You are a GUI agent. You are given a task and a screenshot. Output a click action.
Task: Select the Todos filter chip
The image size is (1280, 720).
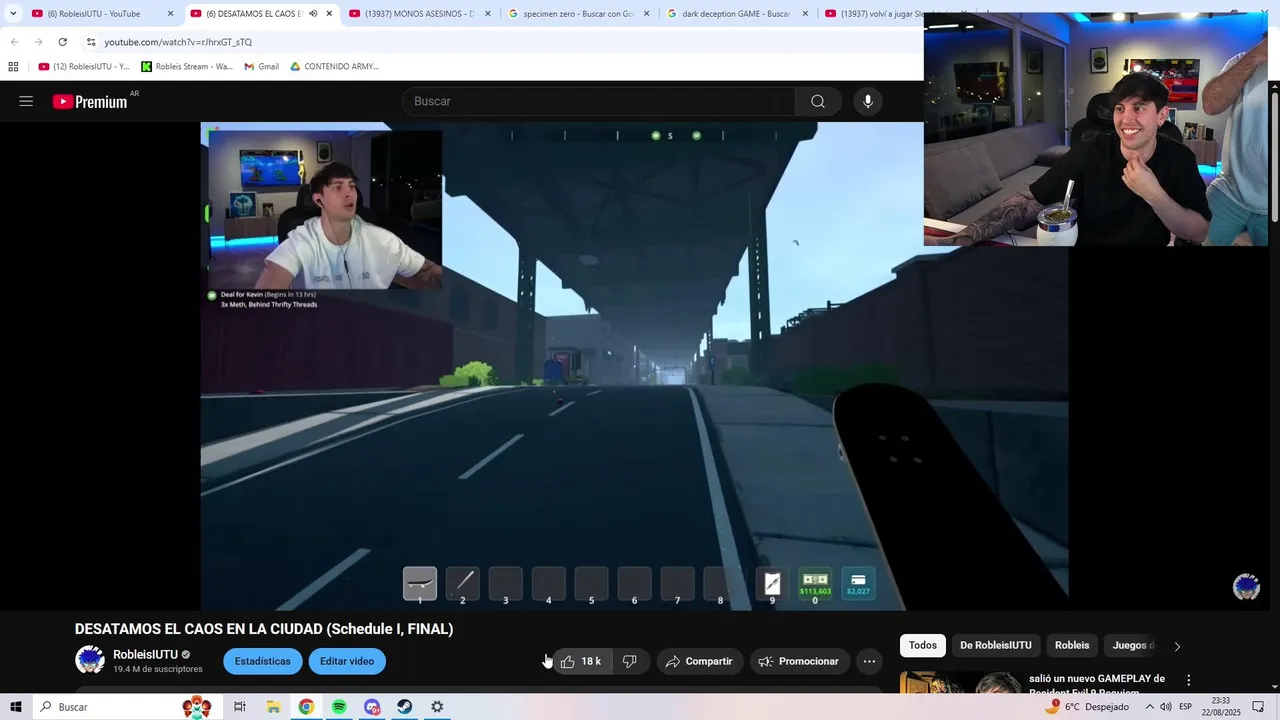pos(923,645)
